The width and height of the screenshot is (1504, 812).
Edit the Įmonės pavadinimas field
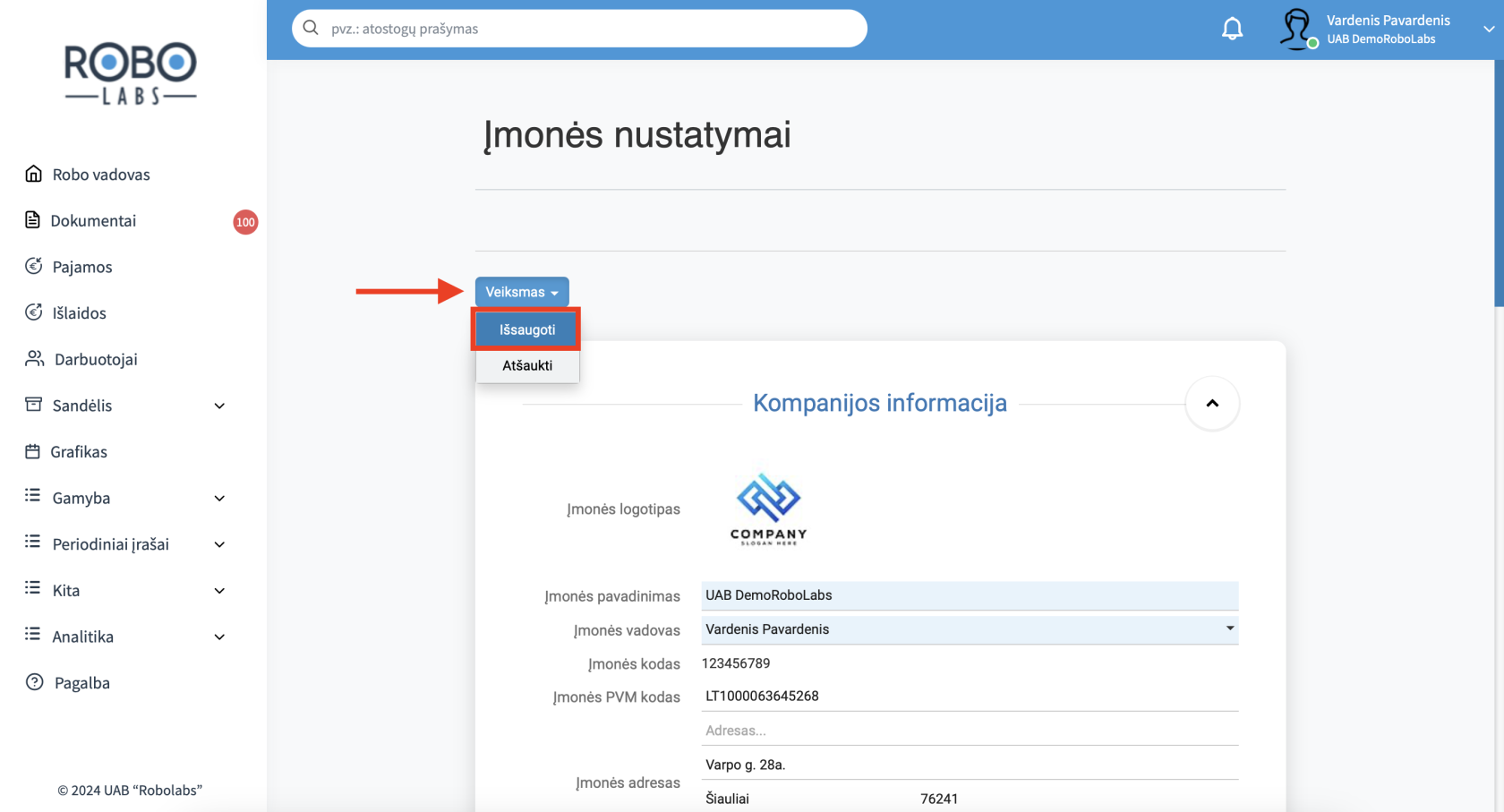point(970,595)
